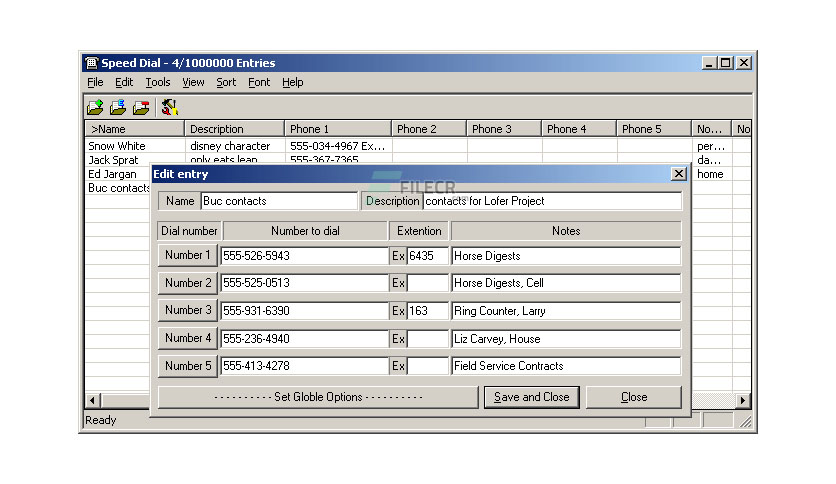Click the Ring Counter, Larry notes field
Image resolution: width=836 pixels, height=484 pixels.
[566, 311]
